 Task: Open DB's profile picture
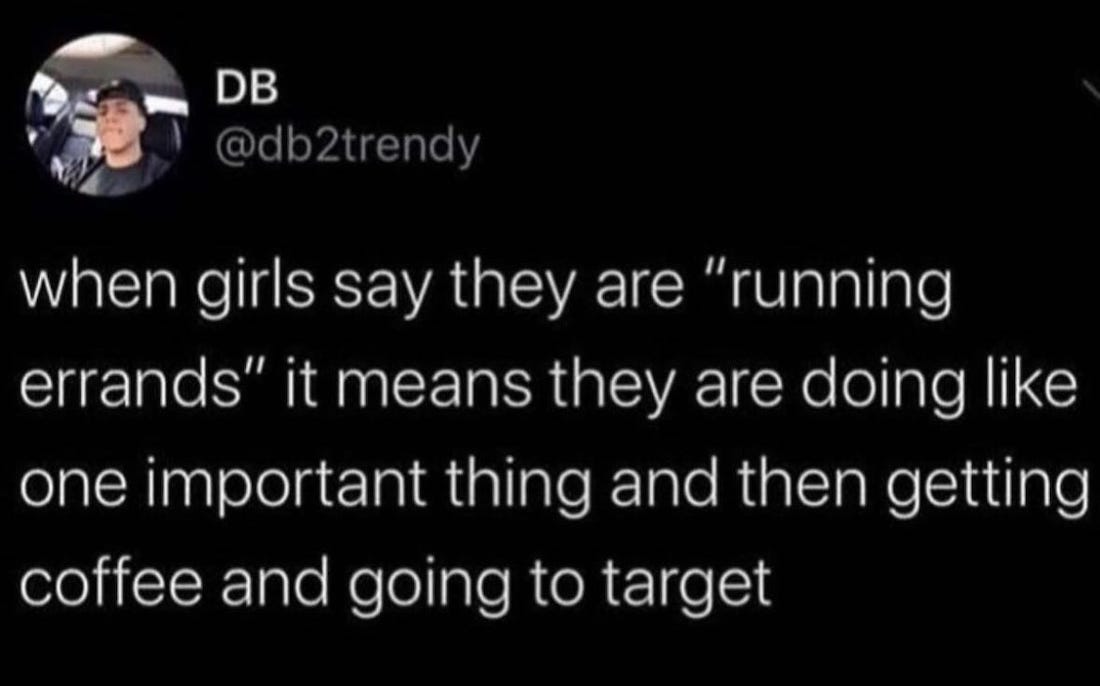coord(107,115)
